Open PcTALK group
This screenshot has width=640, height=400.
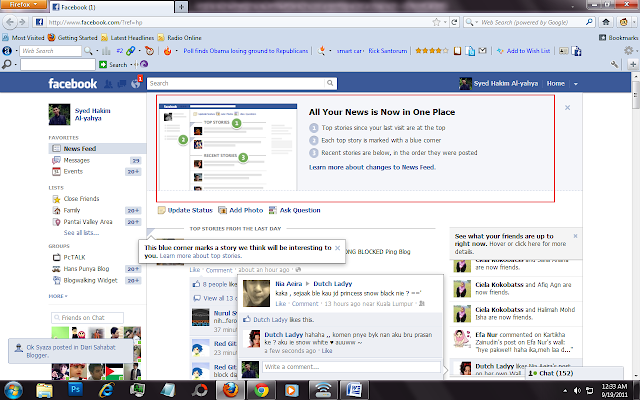74,257
